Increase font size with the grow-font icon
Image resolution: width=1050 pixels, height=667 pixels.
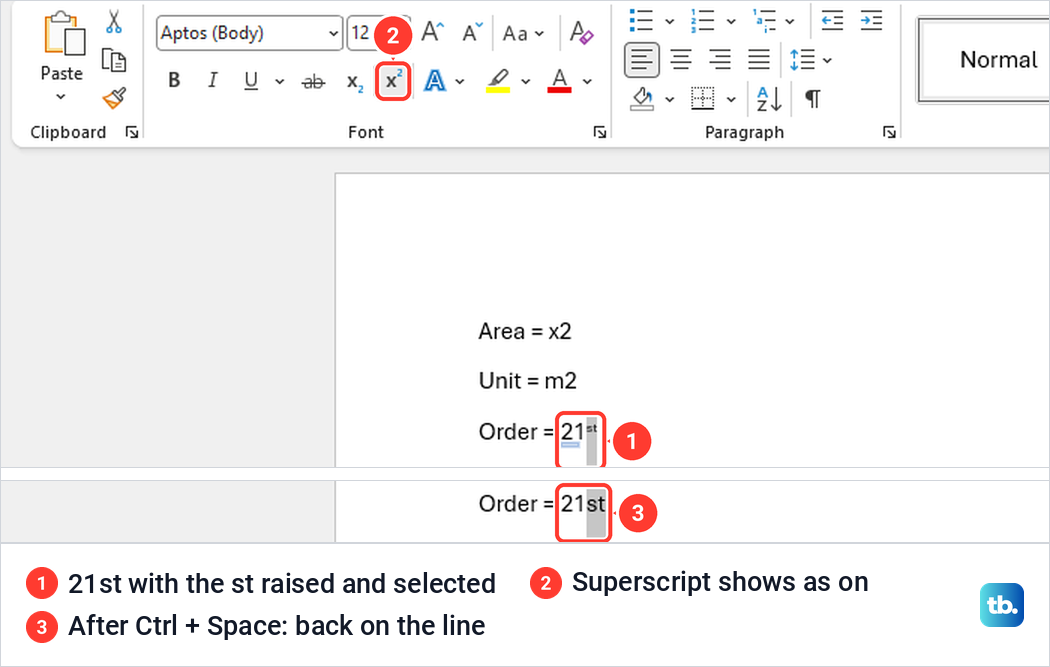point(433,32)
